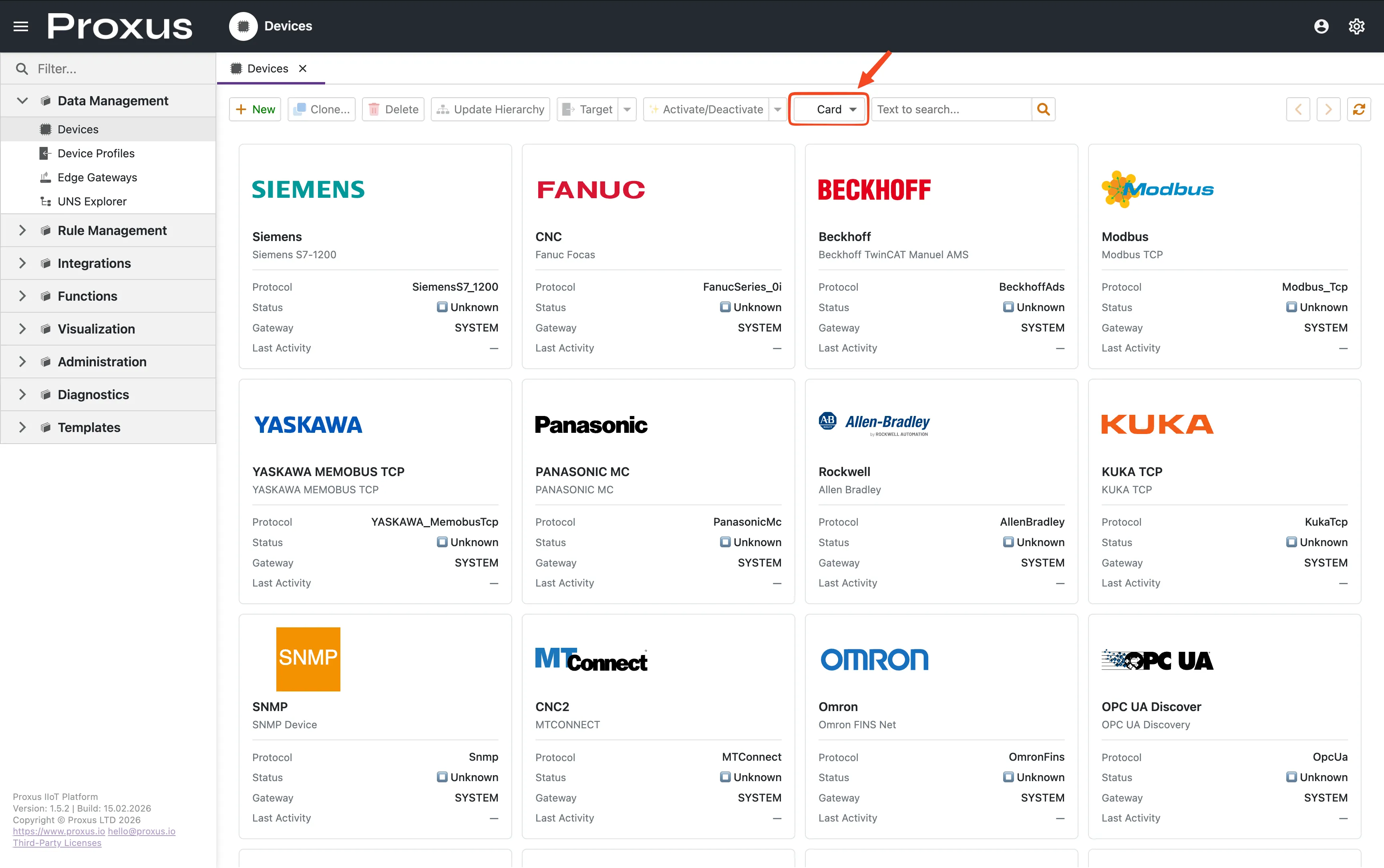Select Device Profiles in the sidebar
Image resolution: width=1384 pixels, height=868 pixels.
pos(95,153)
